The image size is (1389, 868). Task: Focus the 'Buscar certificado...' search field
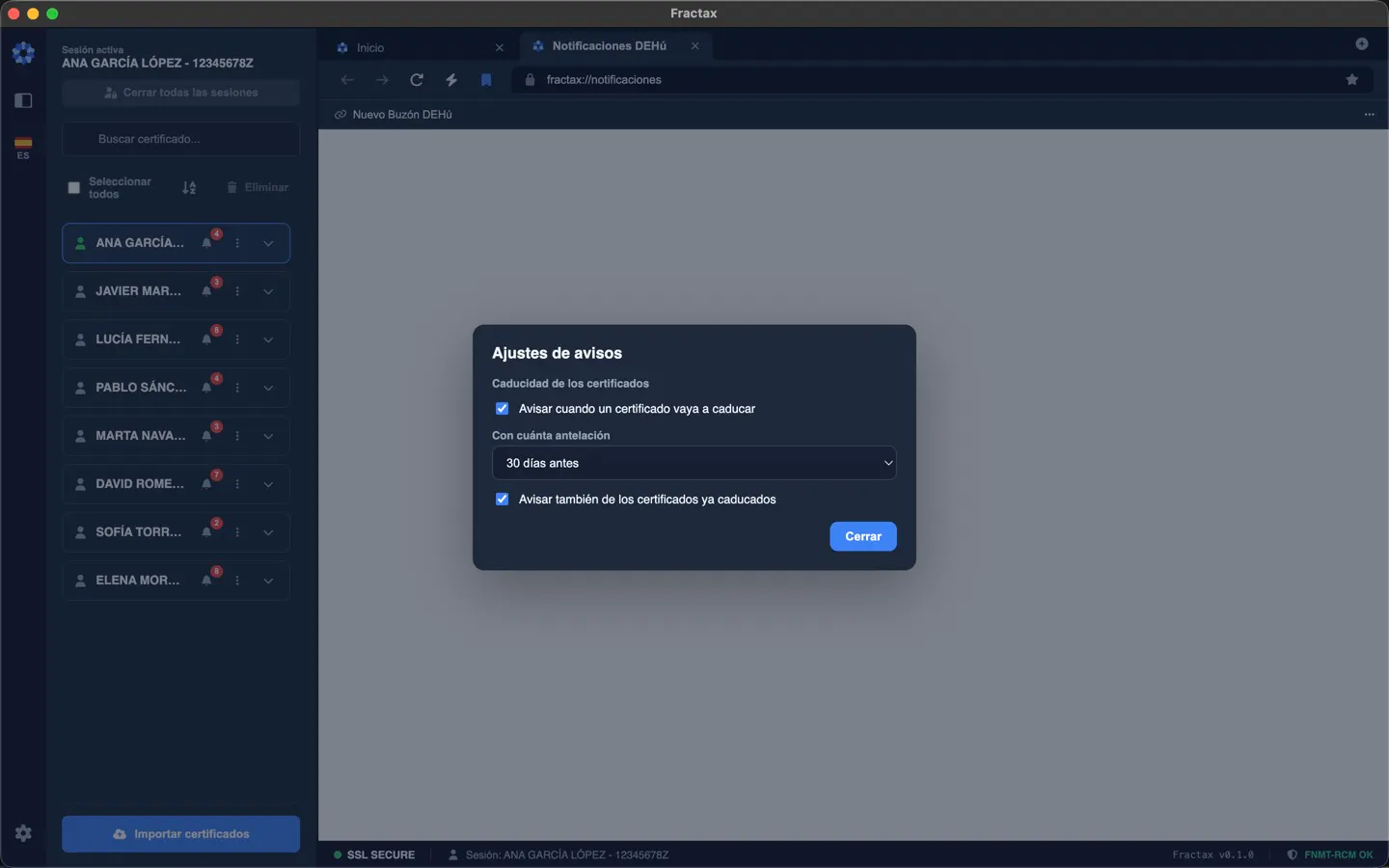pos(181,139)
